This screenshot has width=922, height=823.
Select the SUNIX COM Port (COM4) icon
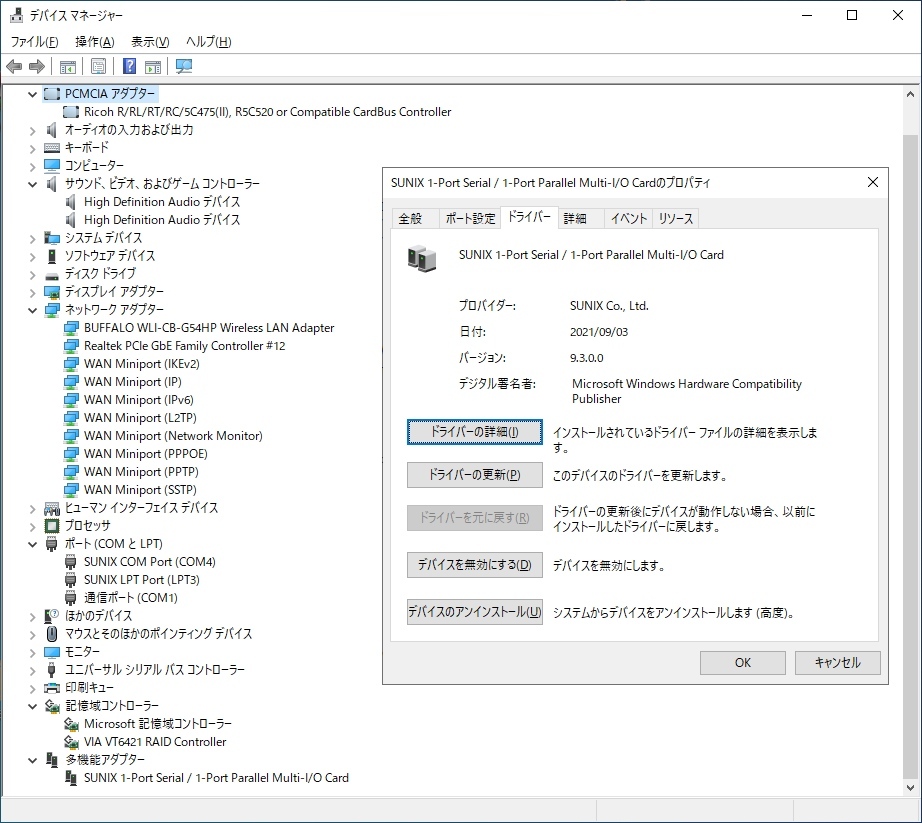click(x=71, y=562)
